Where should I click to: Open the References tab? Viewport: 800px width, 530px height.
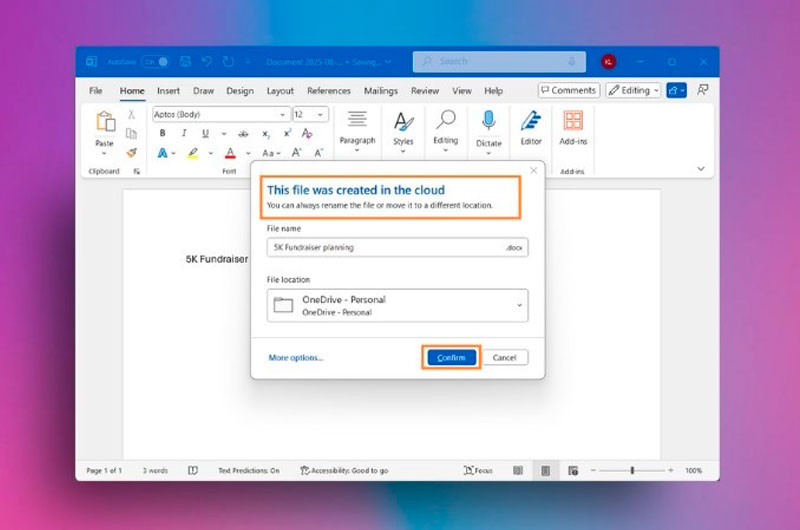tap(328, 91)
